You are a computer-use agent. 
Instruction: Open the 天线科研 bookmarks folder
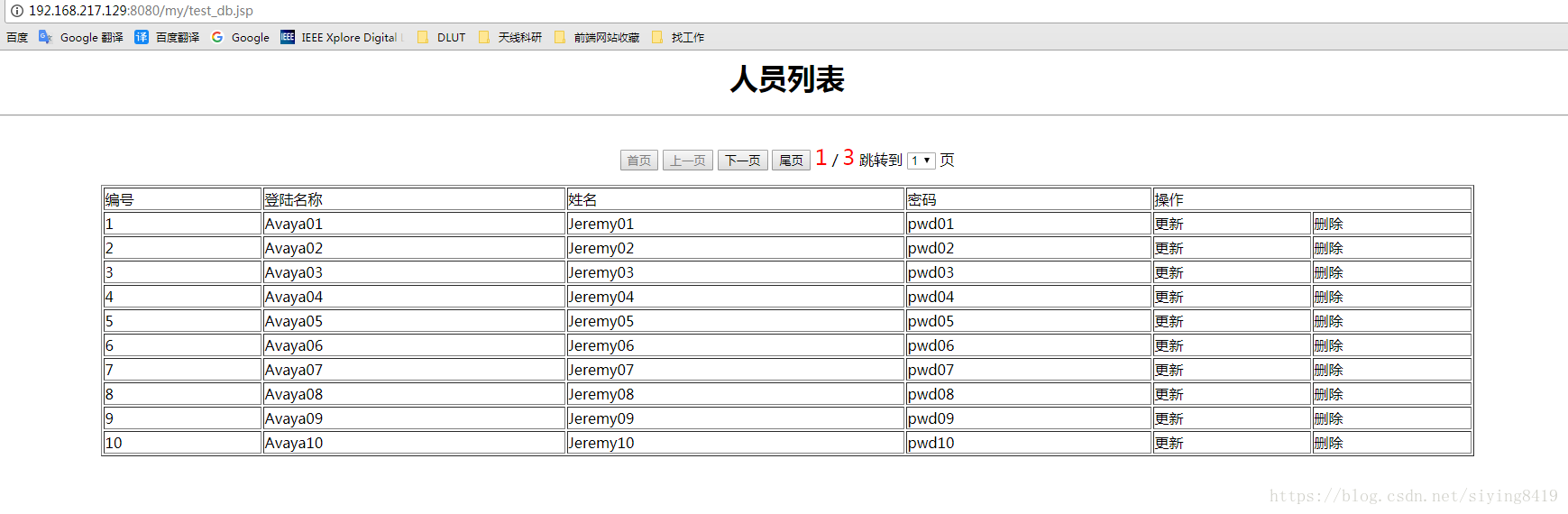(510, 37)
